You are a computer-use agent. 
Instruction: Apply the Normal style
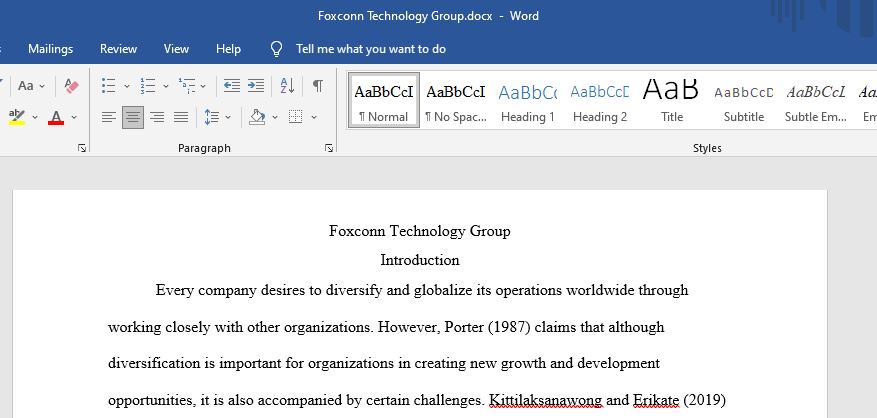pos(384,101)
